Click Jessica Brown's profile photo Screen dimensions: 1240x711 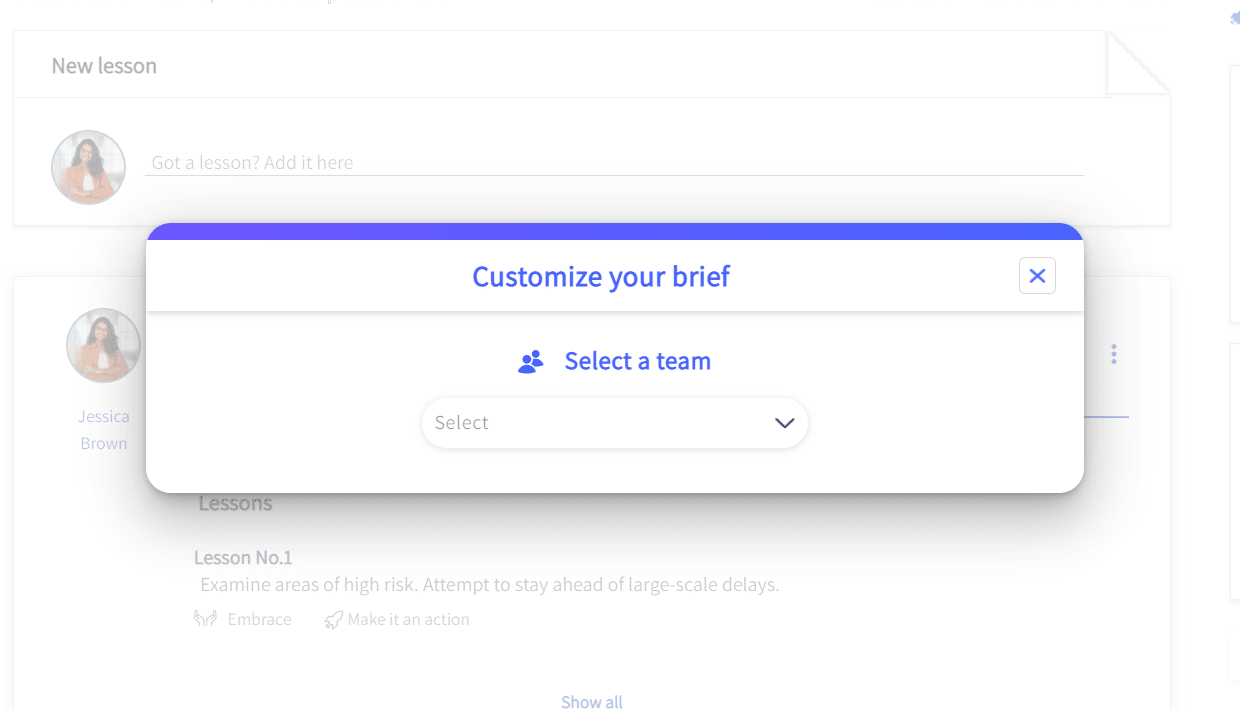pyautogui.click(x=103, y=345)
